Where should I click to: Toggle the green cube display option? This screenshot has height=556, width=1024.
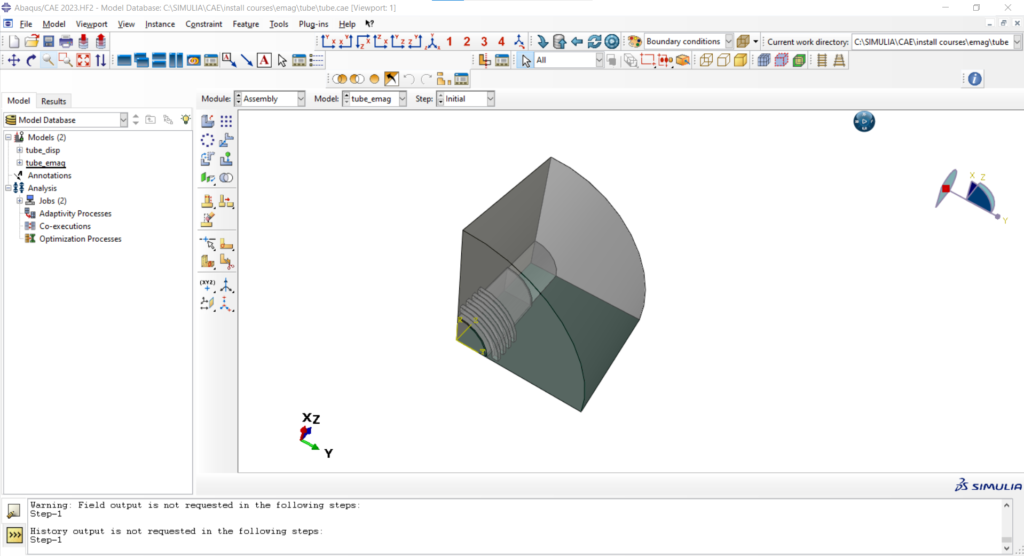coord(799,60)
